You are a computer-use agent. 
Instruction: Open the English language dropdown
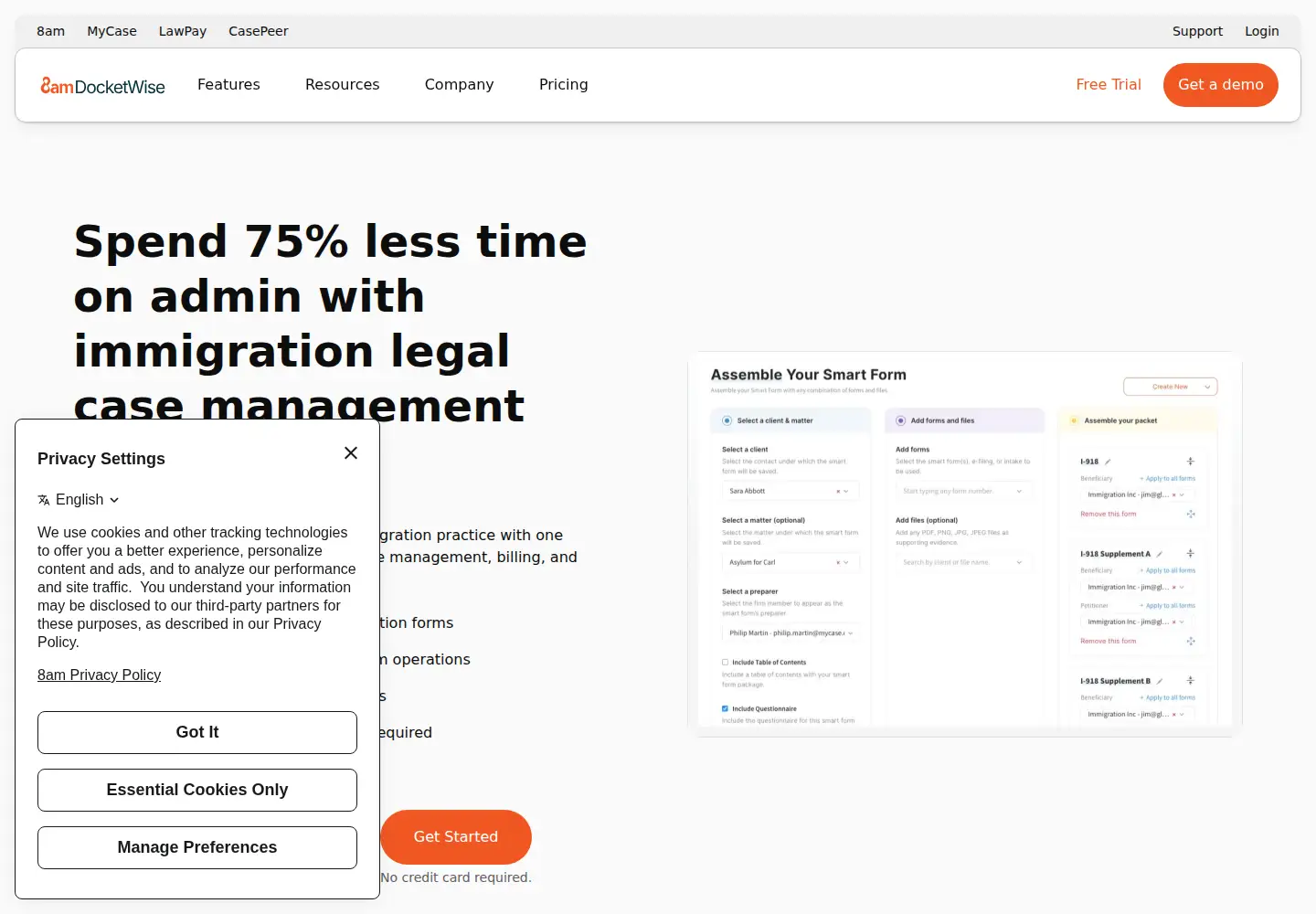click(x=79, y=500)
